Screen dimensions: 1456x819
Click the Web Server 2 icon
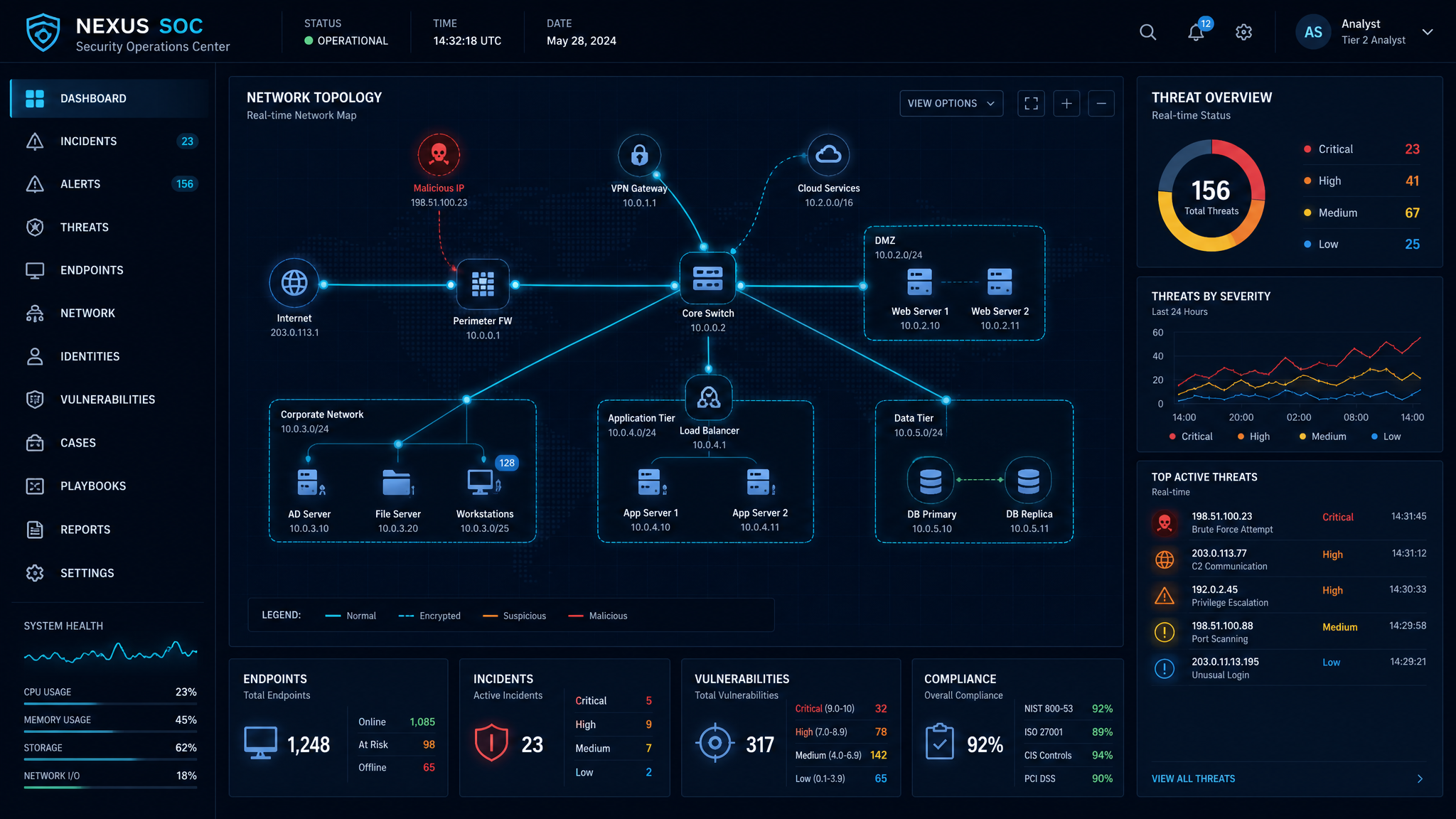pyautogui.click(x=1000, y=282)
